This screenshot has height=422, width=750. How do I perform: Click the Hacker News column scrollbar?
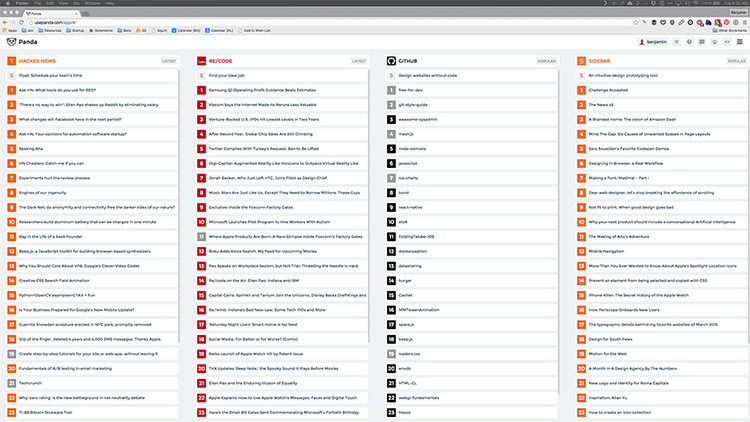coord(179,206)
